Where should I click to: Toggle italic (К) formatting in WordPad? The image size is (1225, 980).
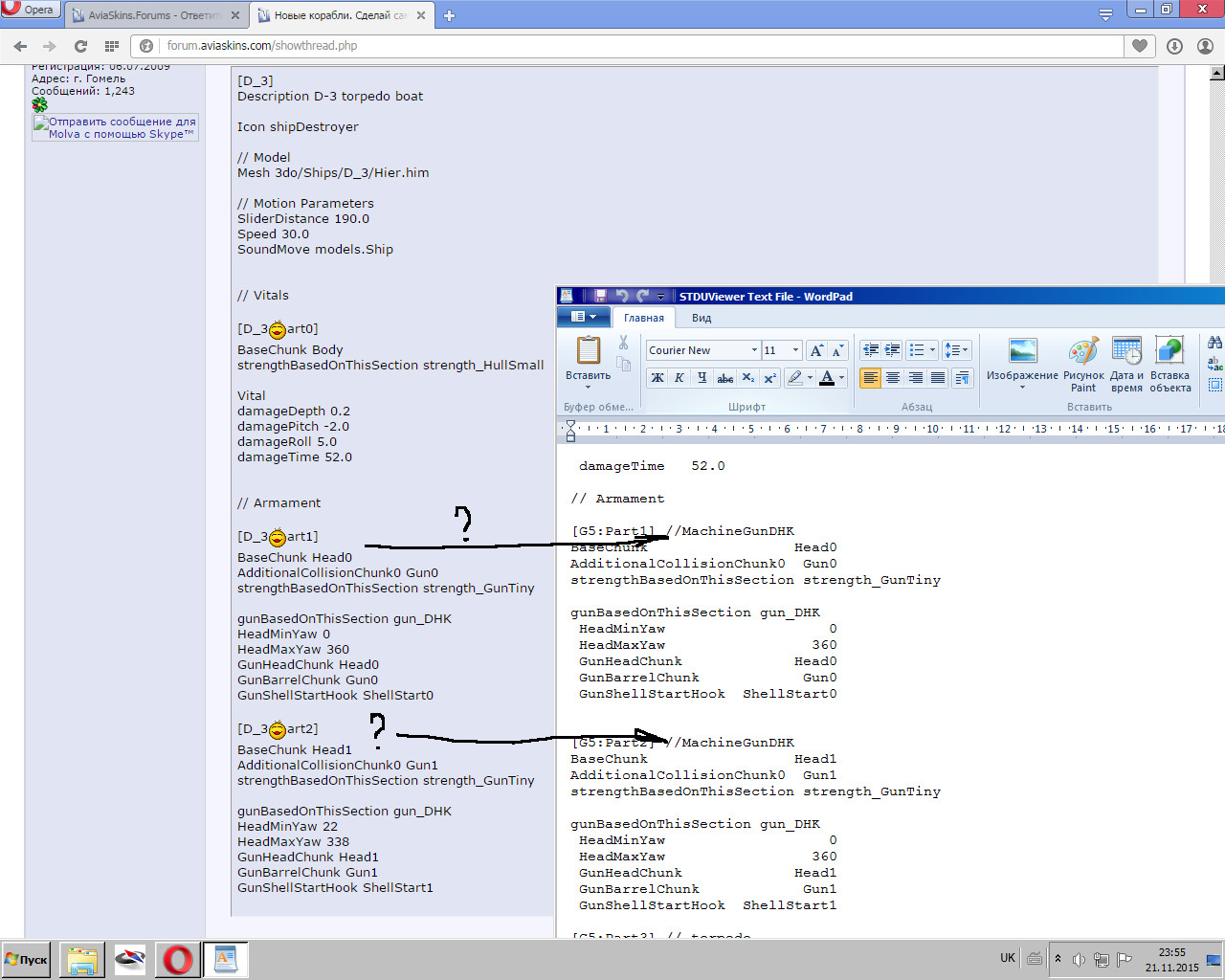tap(679, 378)
